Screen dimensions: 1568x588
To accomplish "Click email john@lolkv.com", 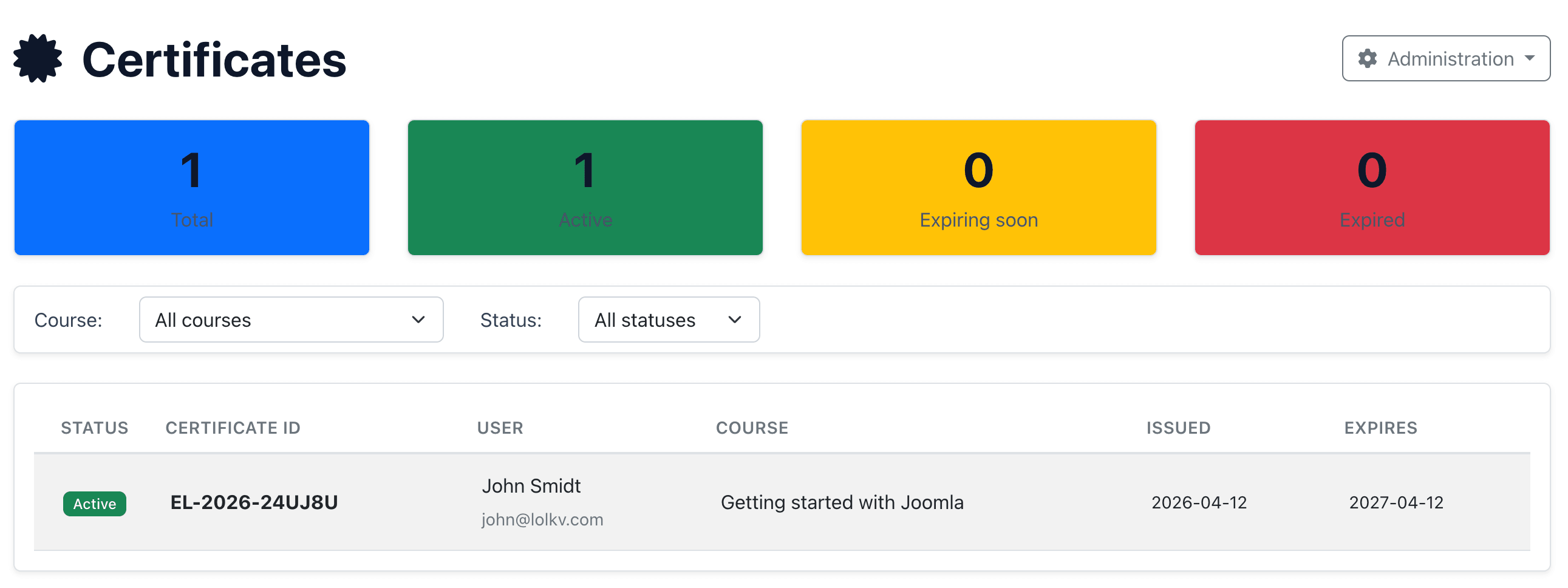I will point(542,519).
